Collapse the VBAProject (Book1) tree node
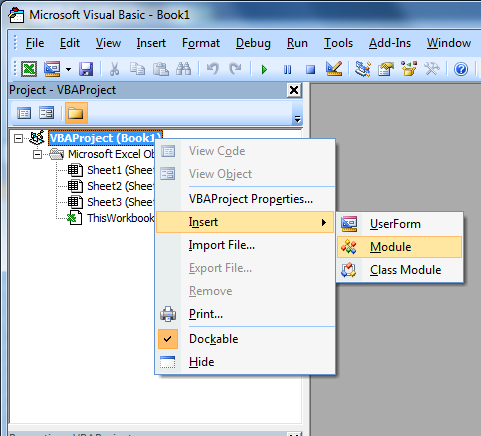Screen dimensions: 481x436 [19, 138]
